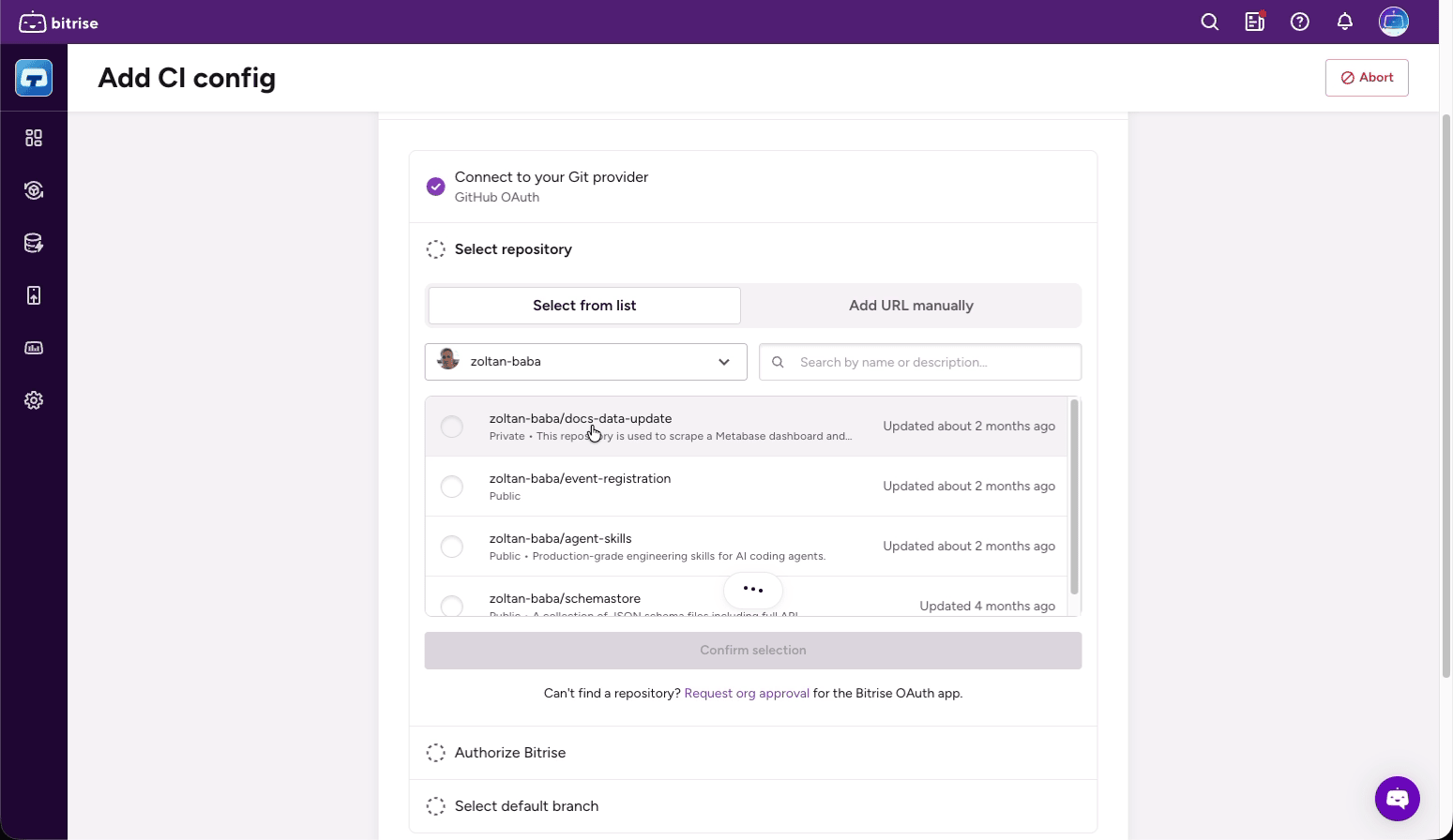Click the zoltan-baba/schemastore repository name
Screen dimensions: 1453x840
565,598
